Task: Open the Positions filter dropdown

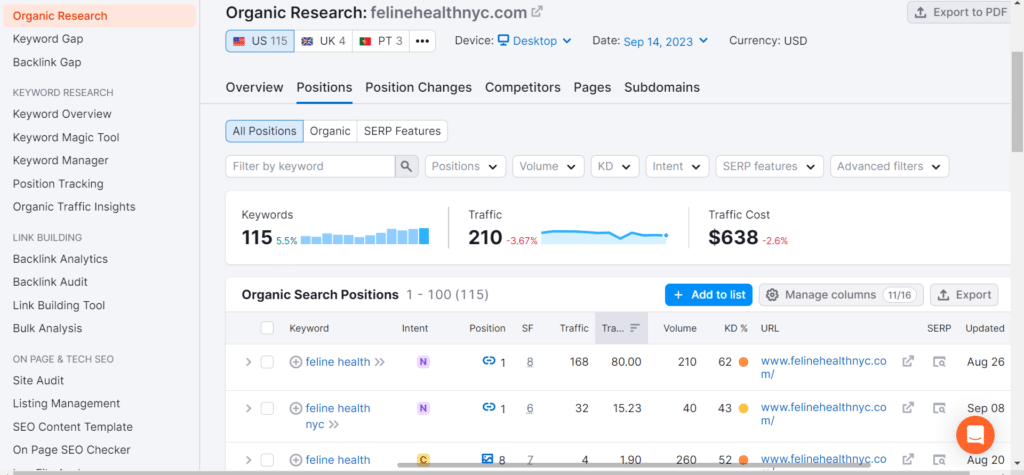Action: [466, 166]
